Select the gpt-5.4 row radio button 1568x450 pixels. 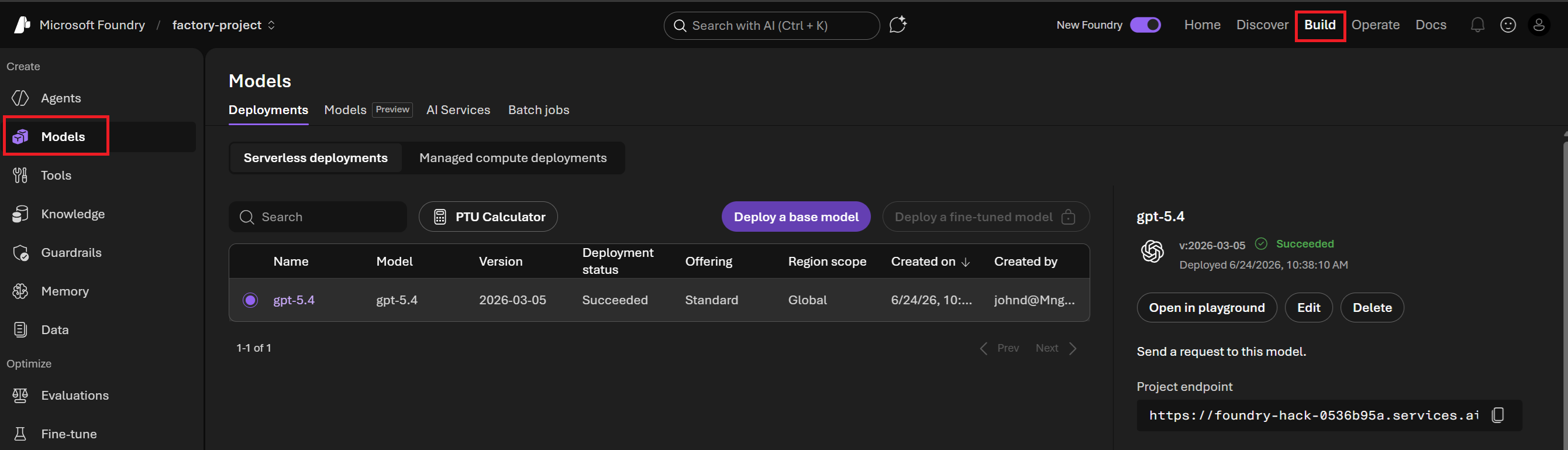point(250,300)
